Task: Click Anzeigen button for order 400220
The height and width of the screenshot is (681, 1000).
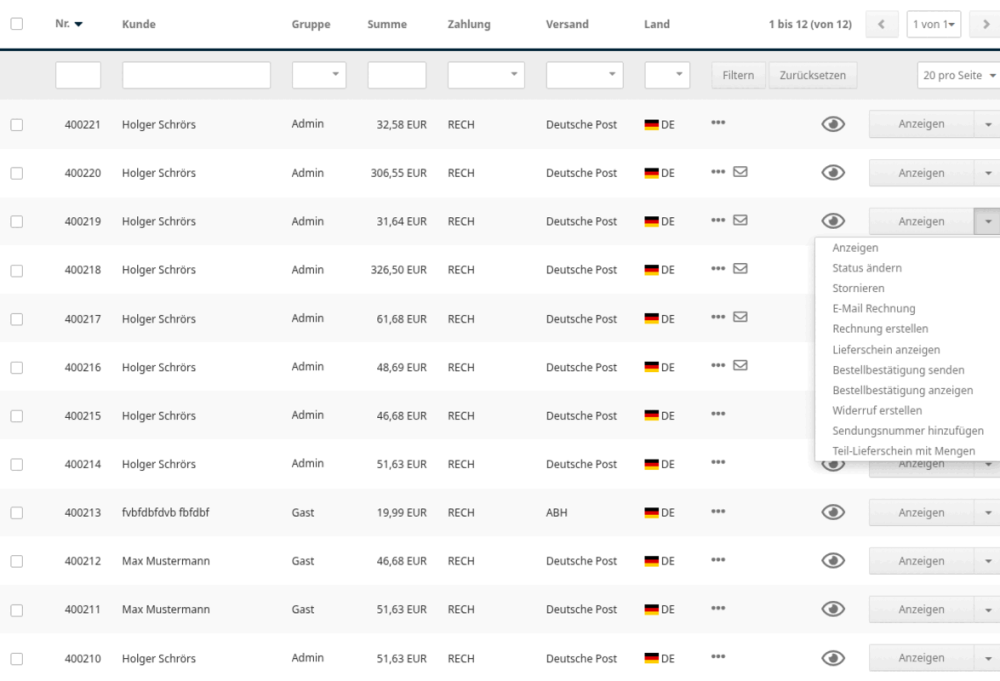Action: tap(921, 173)
